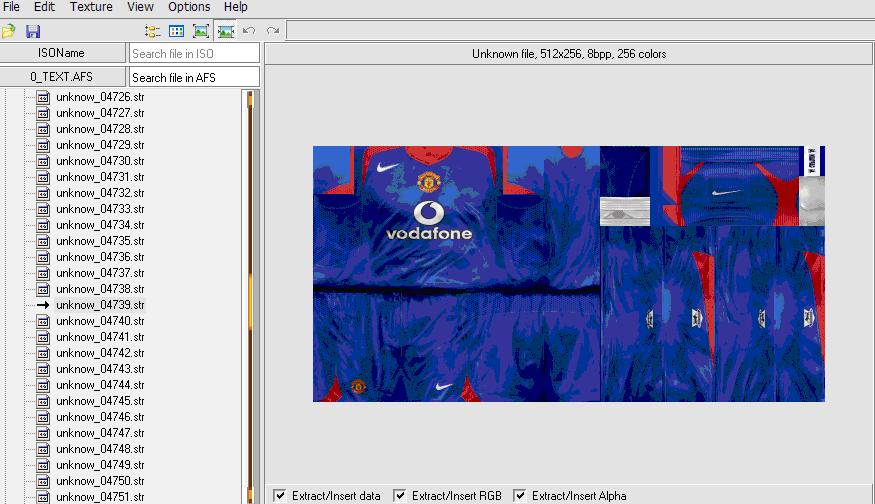Select unknow_04731.str in the file list
The image size is (875, 504).
(x=100, y=177)
